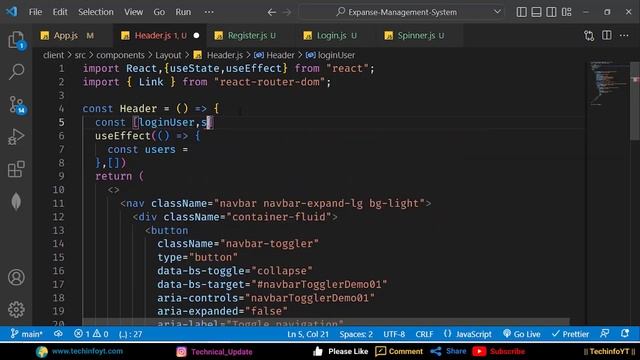Open the Explorer view in activity bar
640x360 pixels.
[x=16, y=40]
